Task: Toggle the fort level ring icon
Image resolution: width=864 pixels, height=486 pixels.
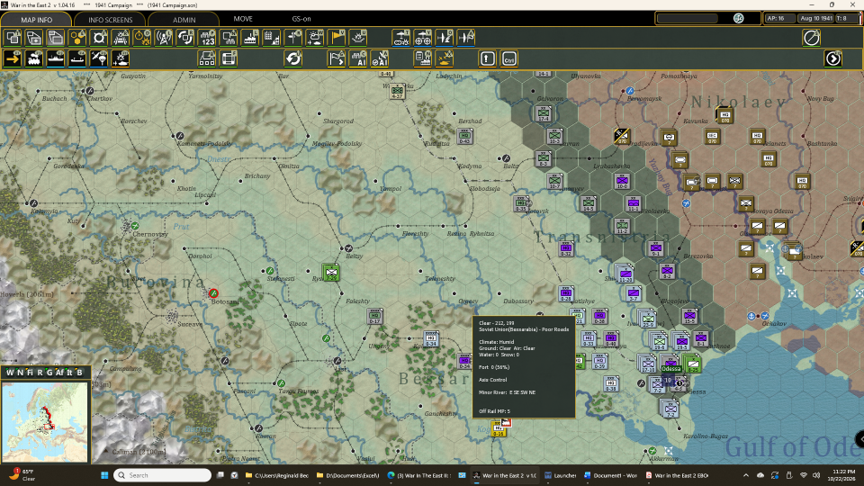Action: coord(99,37)
